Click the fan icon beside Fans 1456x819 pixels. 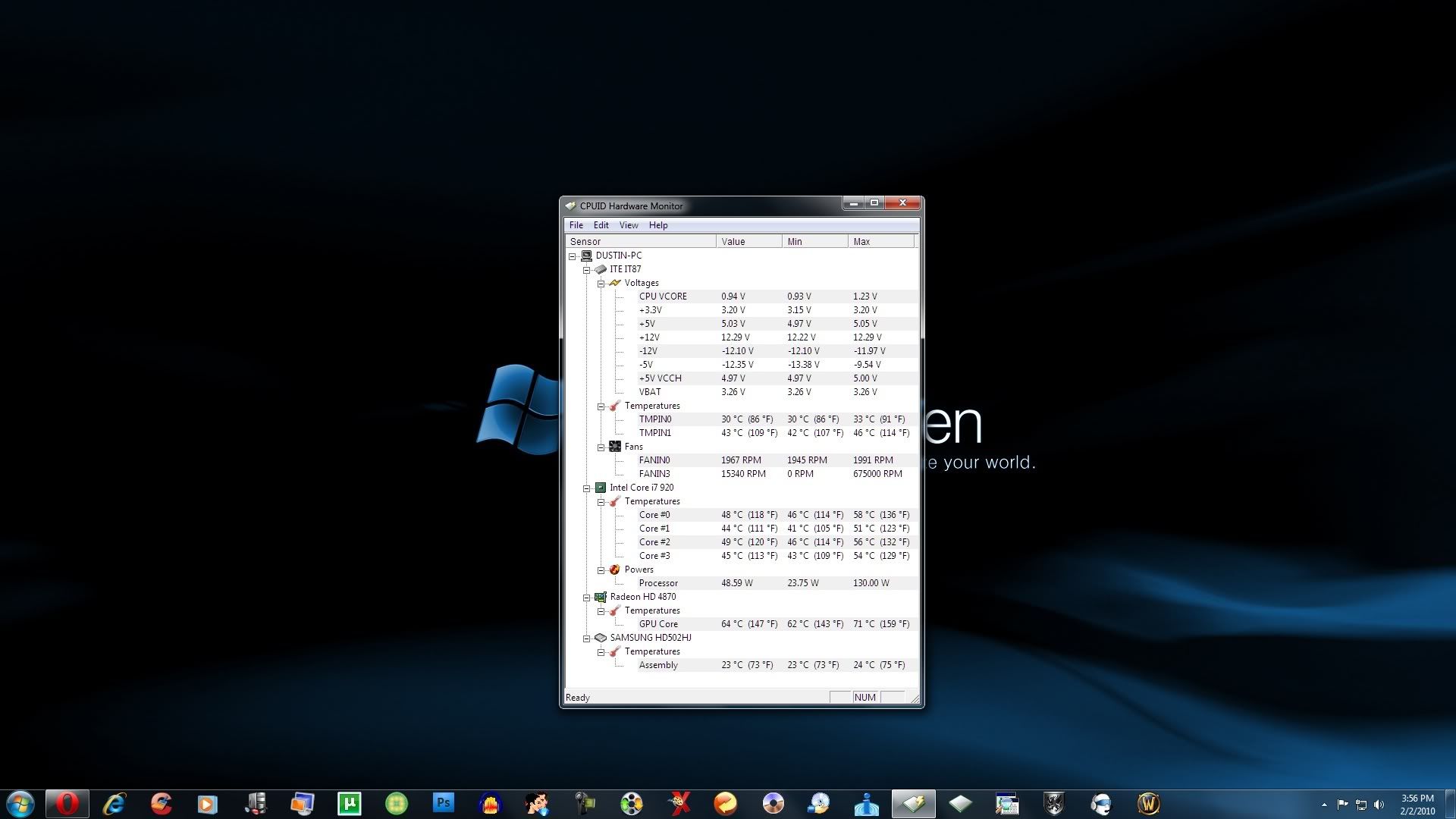click(615, 447)
